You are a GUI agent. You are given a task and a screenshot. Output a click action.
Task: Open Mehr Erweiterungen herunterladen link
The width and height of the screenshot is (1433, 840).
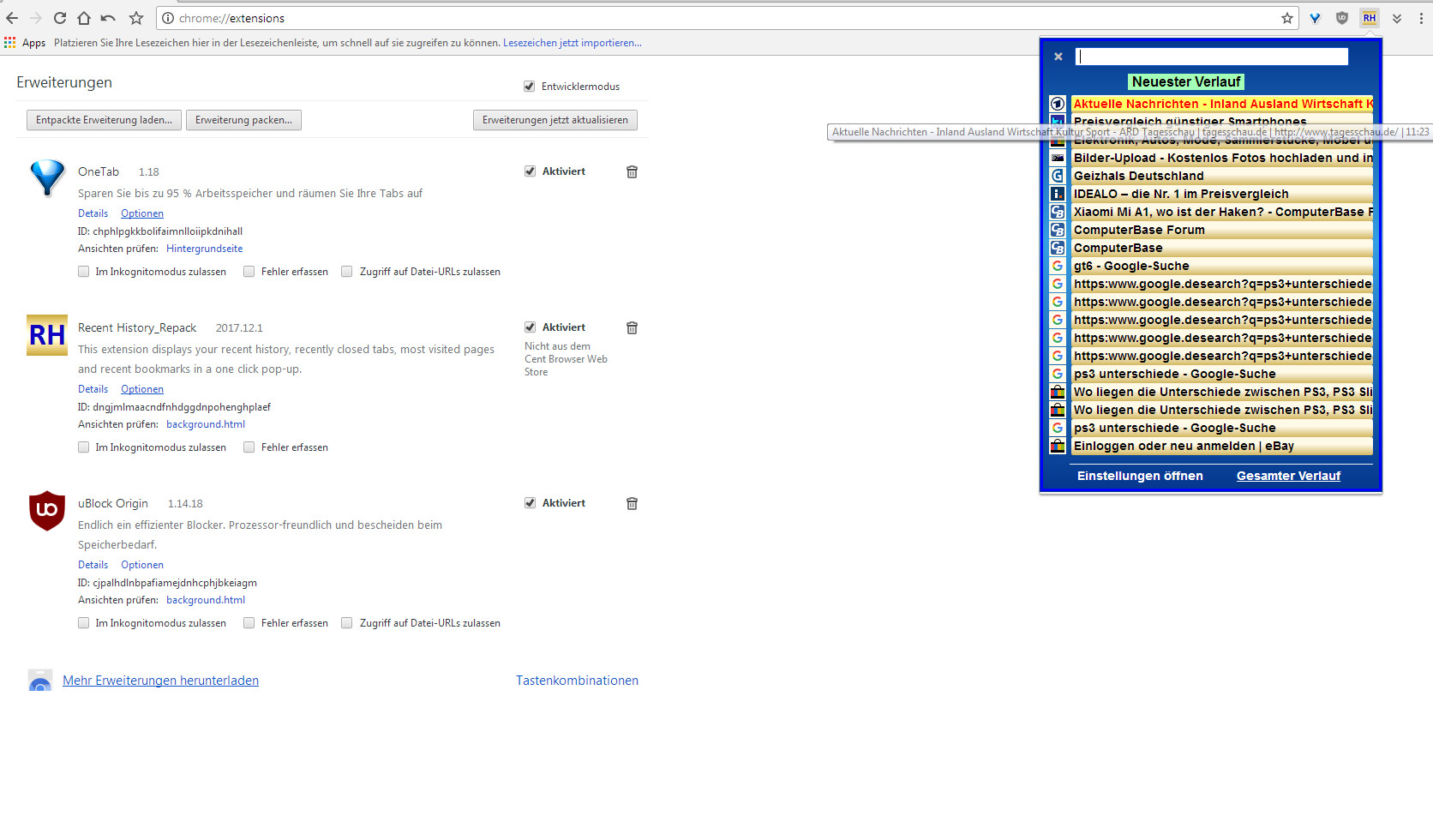(x=160, y=681)
